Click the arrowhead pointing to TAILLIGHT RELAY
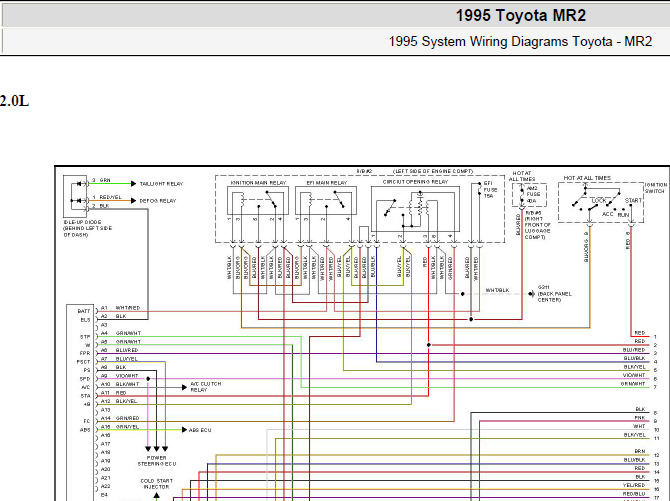Image resolution: width=670 pixels, height=501 pixels. tap(133, 184)
